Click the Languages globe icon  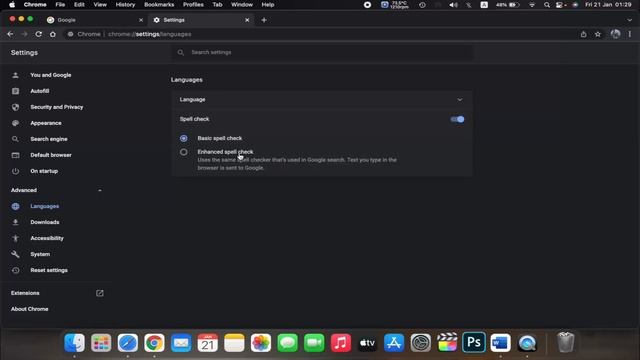coord(16,206)
